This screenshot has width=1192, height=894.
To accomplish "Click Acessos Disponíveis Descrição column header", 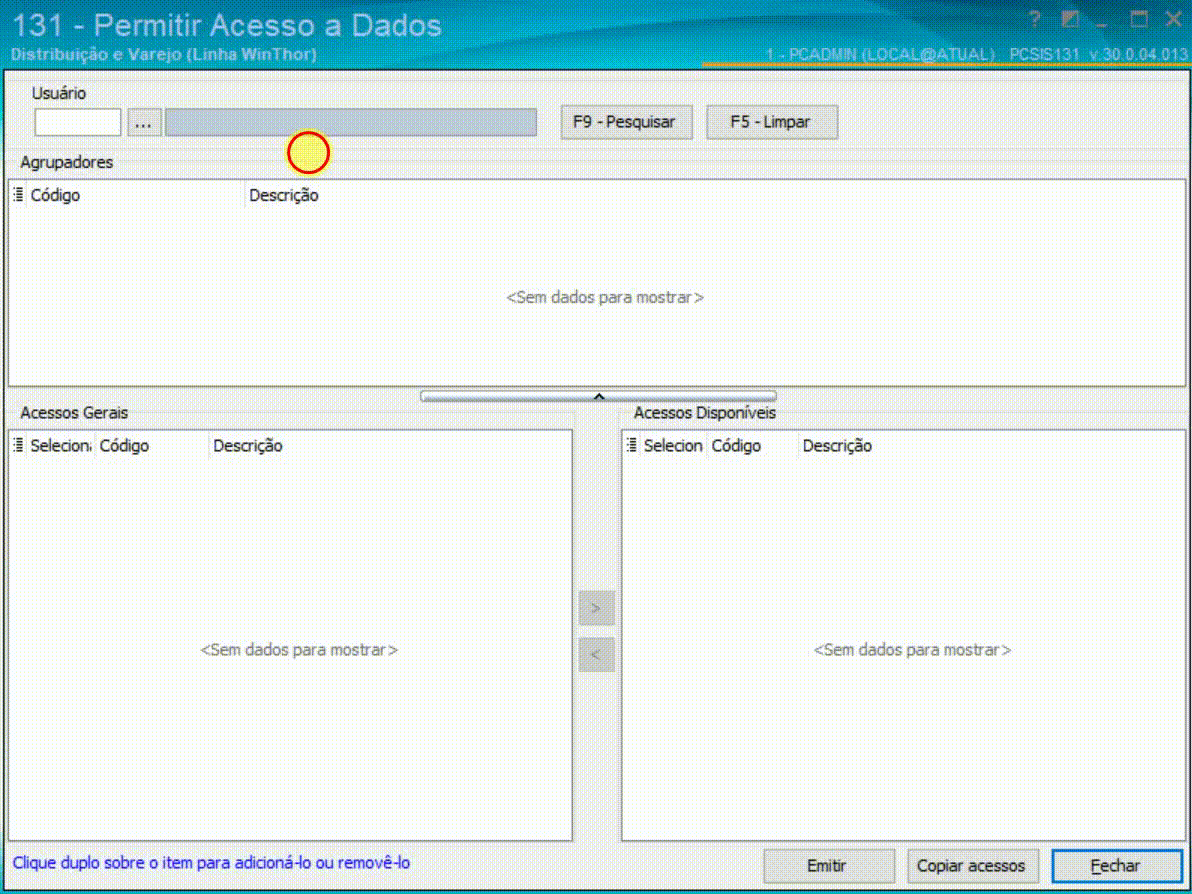I will point(991,445).
